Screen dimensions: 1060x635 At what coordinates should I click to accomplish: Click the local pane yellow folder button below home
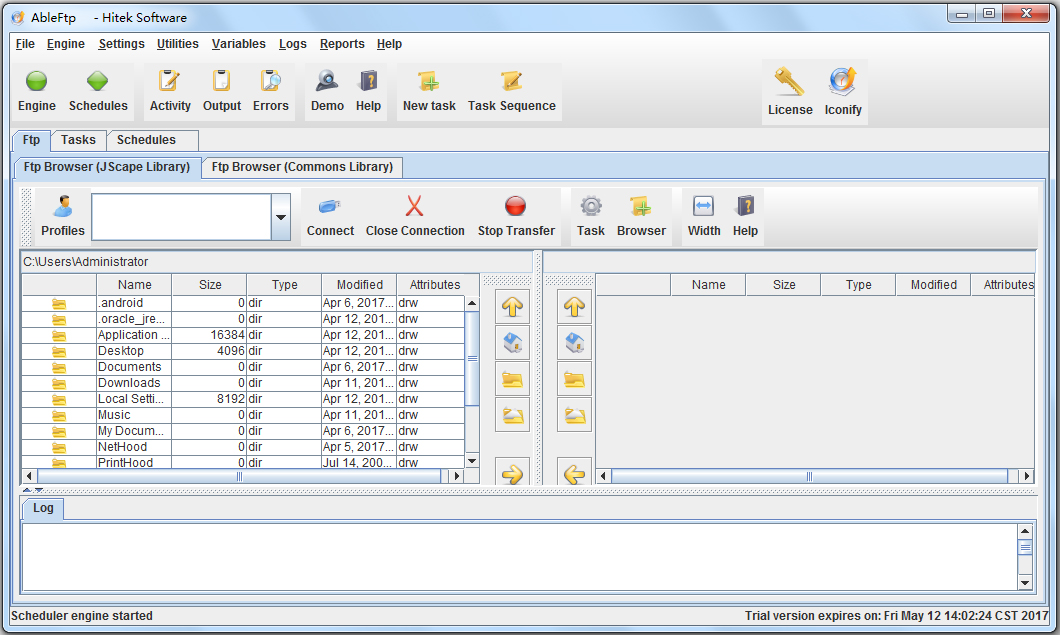point(512,379)
